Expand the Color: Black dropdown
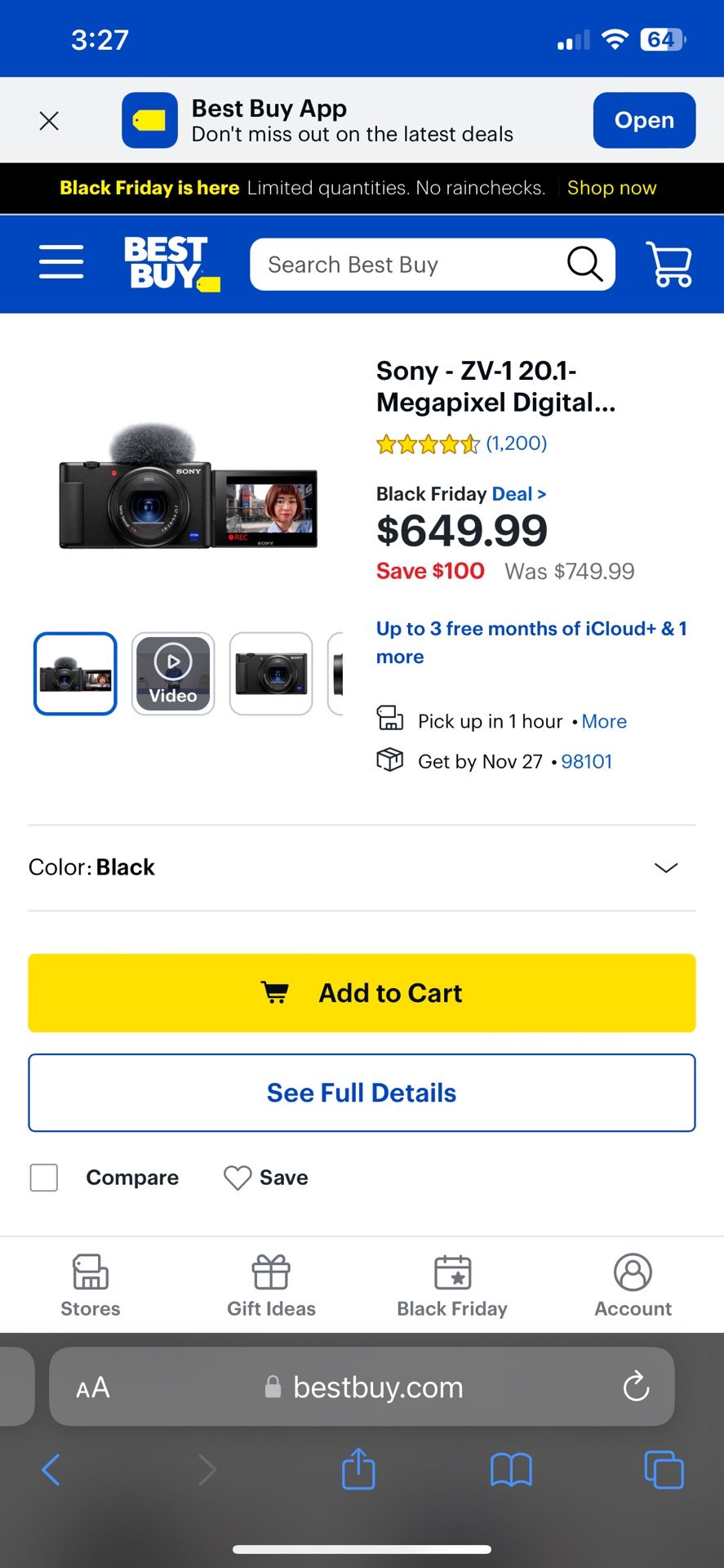Image resolution: width=724 pixels, height=1568 pixels. [x=665, y=867]
